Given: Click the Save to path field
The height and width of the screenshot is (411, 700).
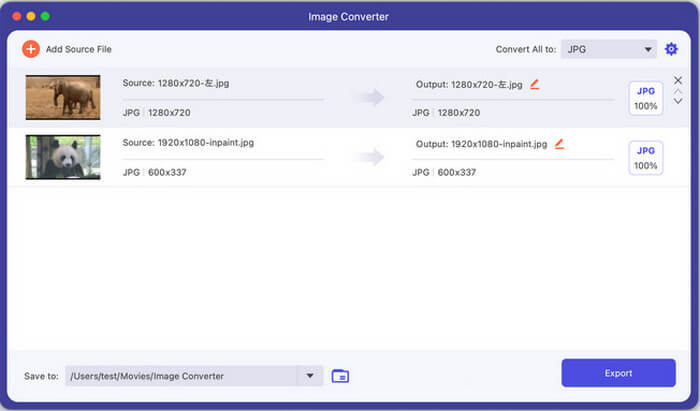Looking at the screenshot, I should [180, 376].
